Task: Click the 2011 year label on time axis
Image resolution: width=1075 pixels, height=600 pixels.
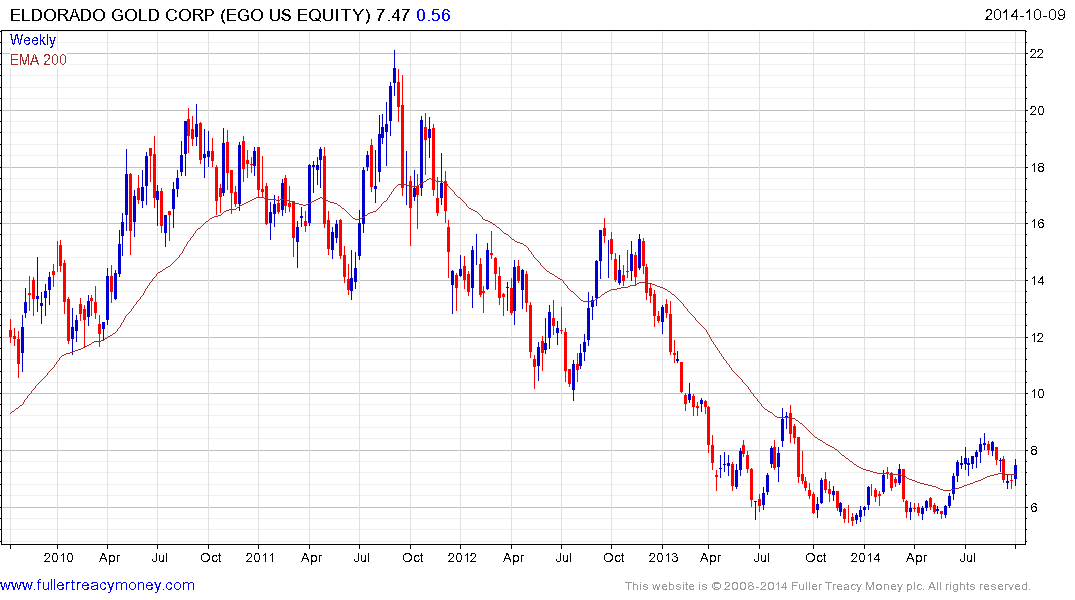Action: [260, 557]
